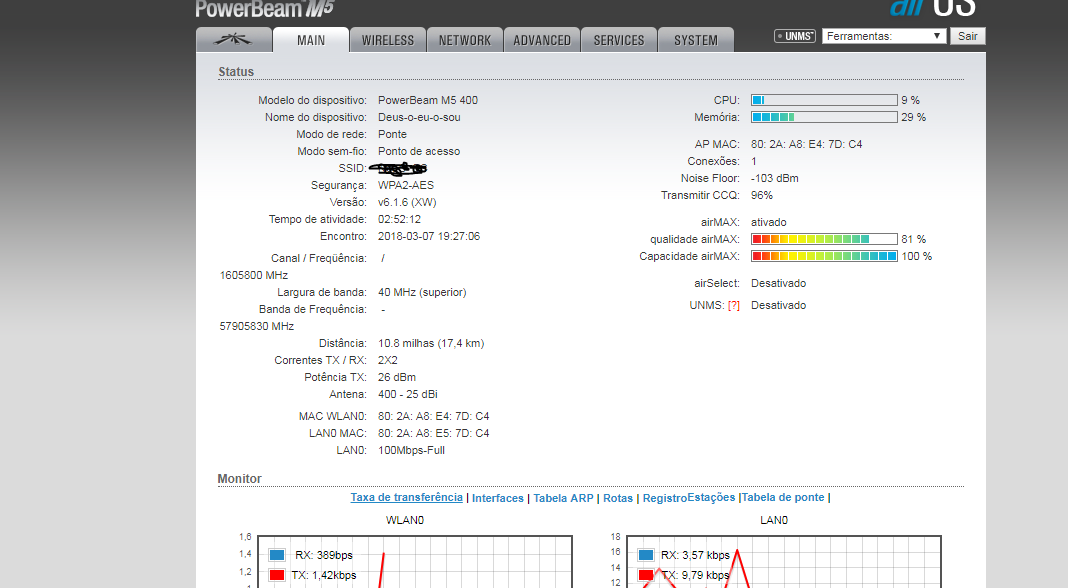1068x588 pixels.
Task: Click the blue RX legend swatch in WLAN0
Action: tap(277, 555)
